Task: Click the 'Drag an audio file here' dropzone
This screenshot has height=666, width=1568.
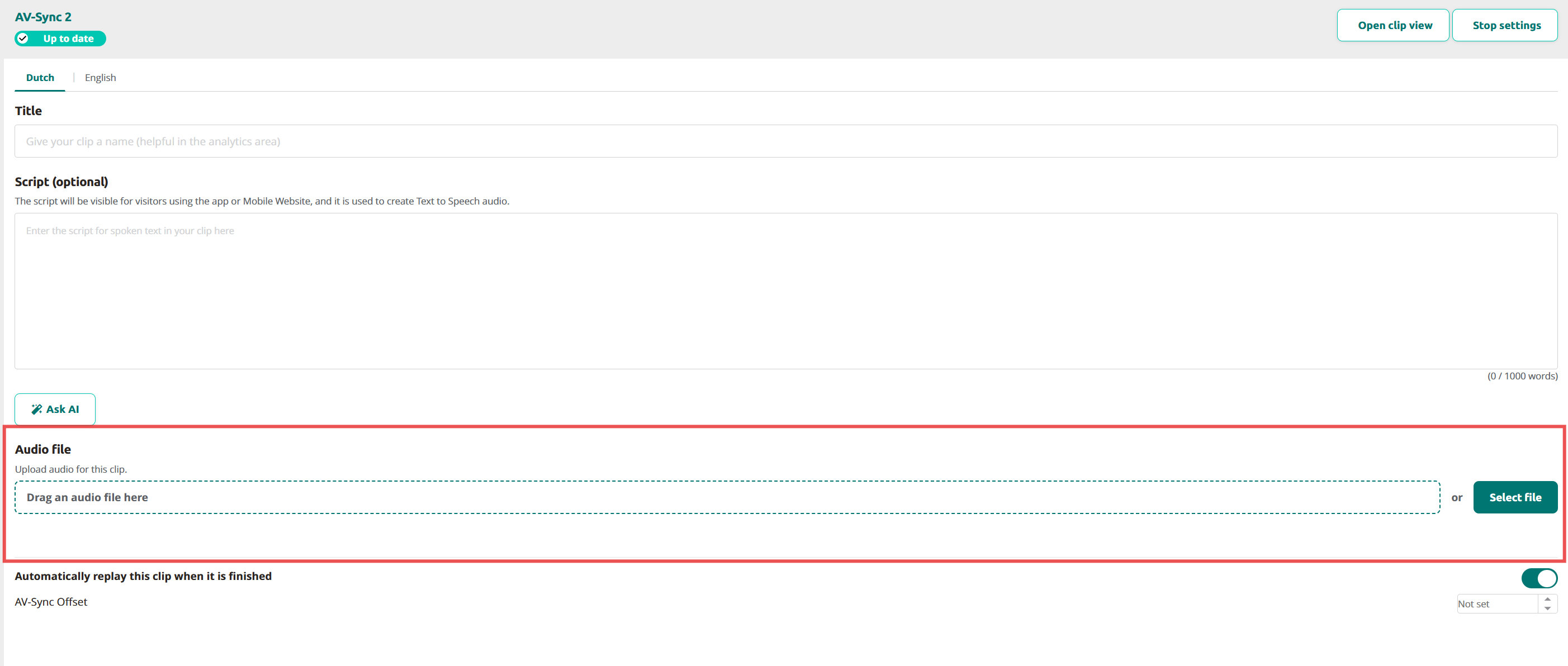Action: click(727, 497)
